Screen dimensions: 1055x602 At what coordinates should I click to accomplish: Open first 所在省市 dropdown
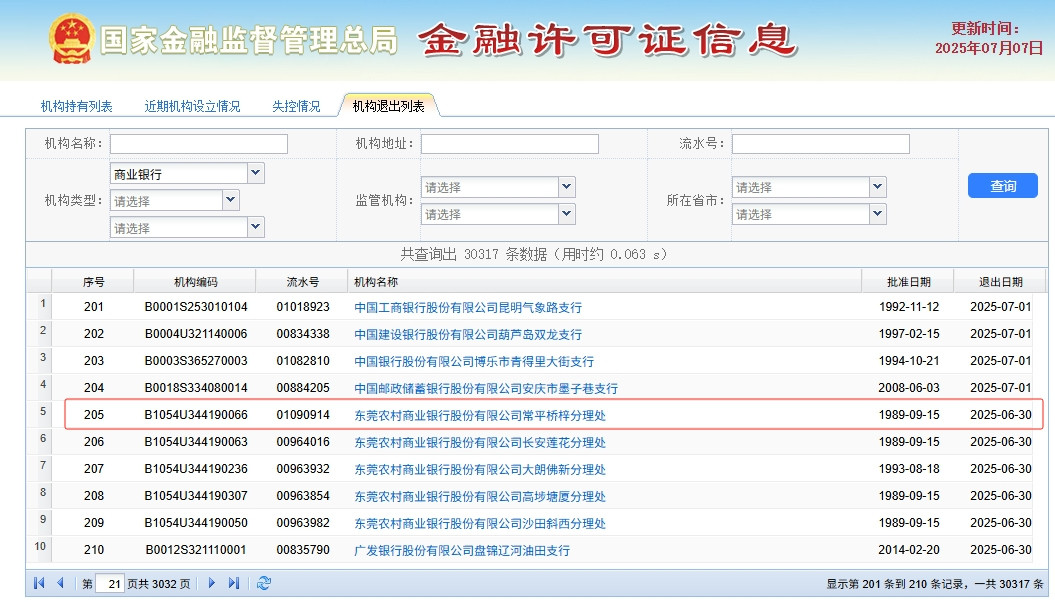pos(877,187)
